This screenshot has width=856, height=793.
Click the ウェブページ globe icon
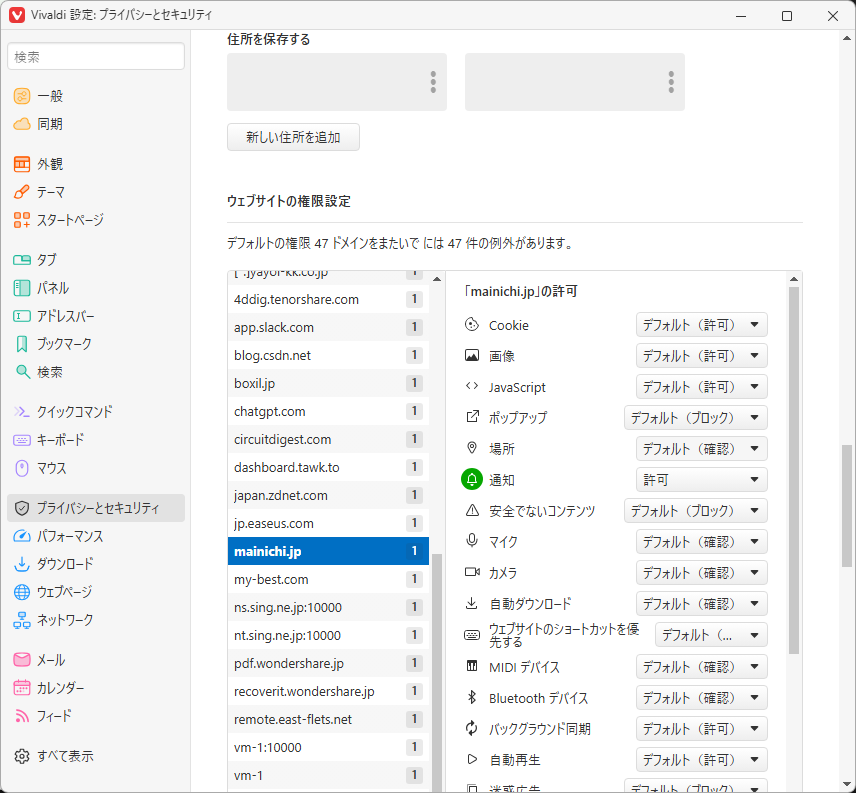(x=22, y=592)
